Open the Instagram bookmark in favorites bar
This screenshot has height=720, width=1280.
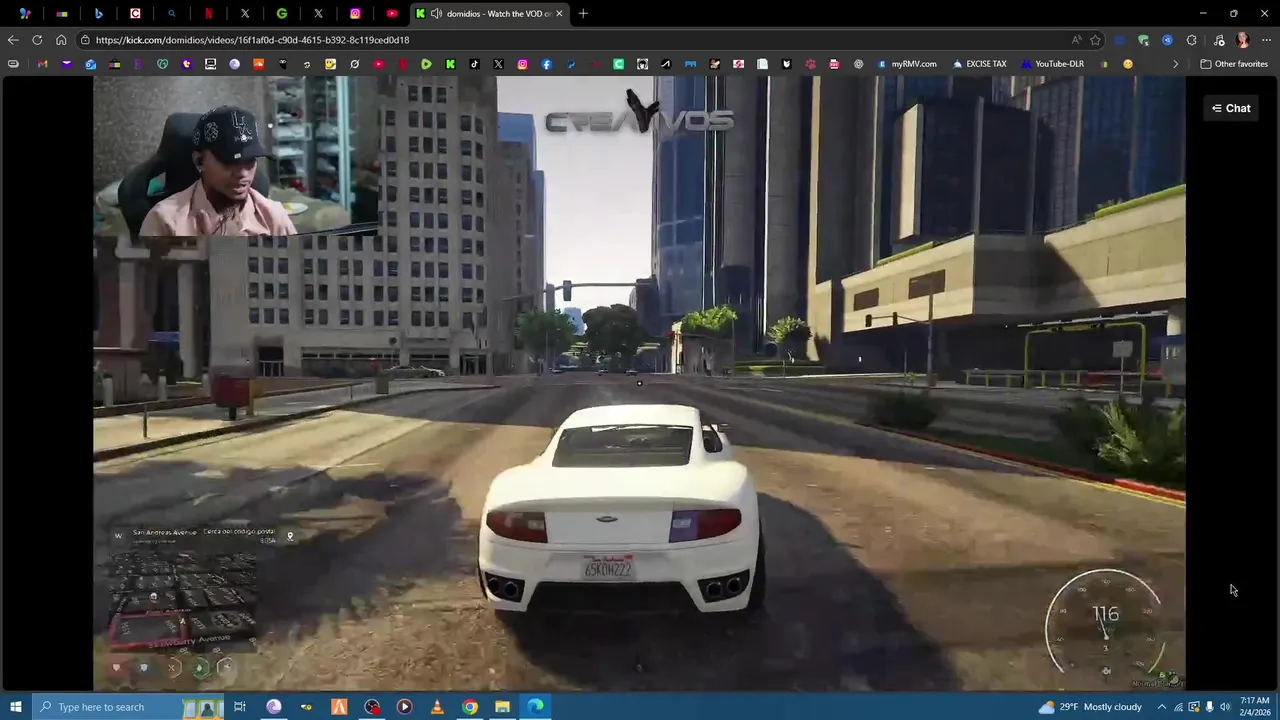pyautogui.click(x=522, y=64)
